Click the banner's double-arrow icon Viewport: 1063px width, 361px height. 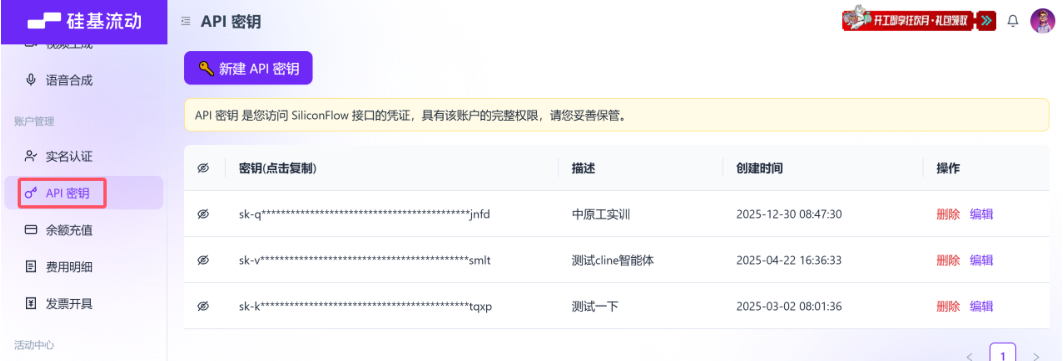(x=987, y=20)
